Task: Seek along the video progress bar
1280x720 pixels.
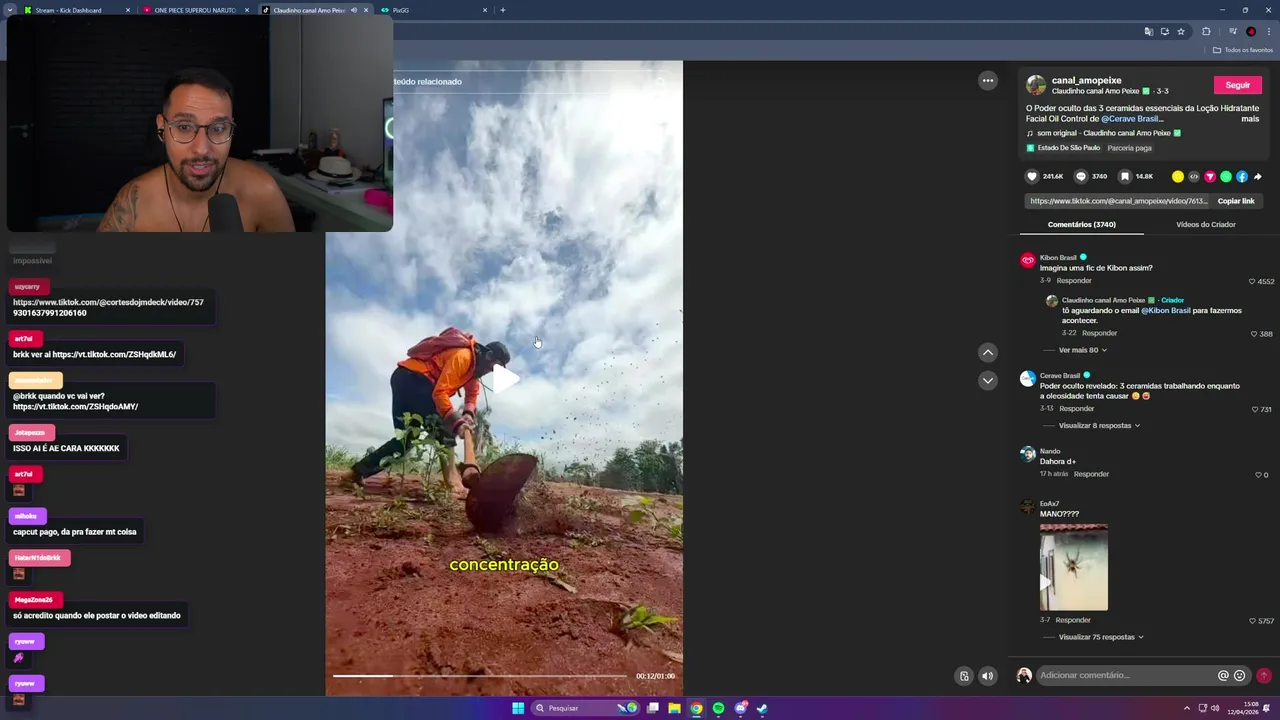Action: (479, 676)
